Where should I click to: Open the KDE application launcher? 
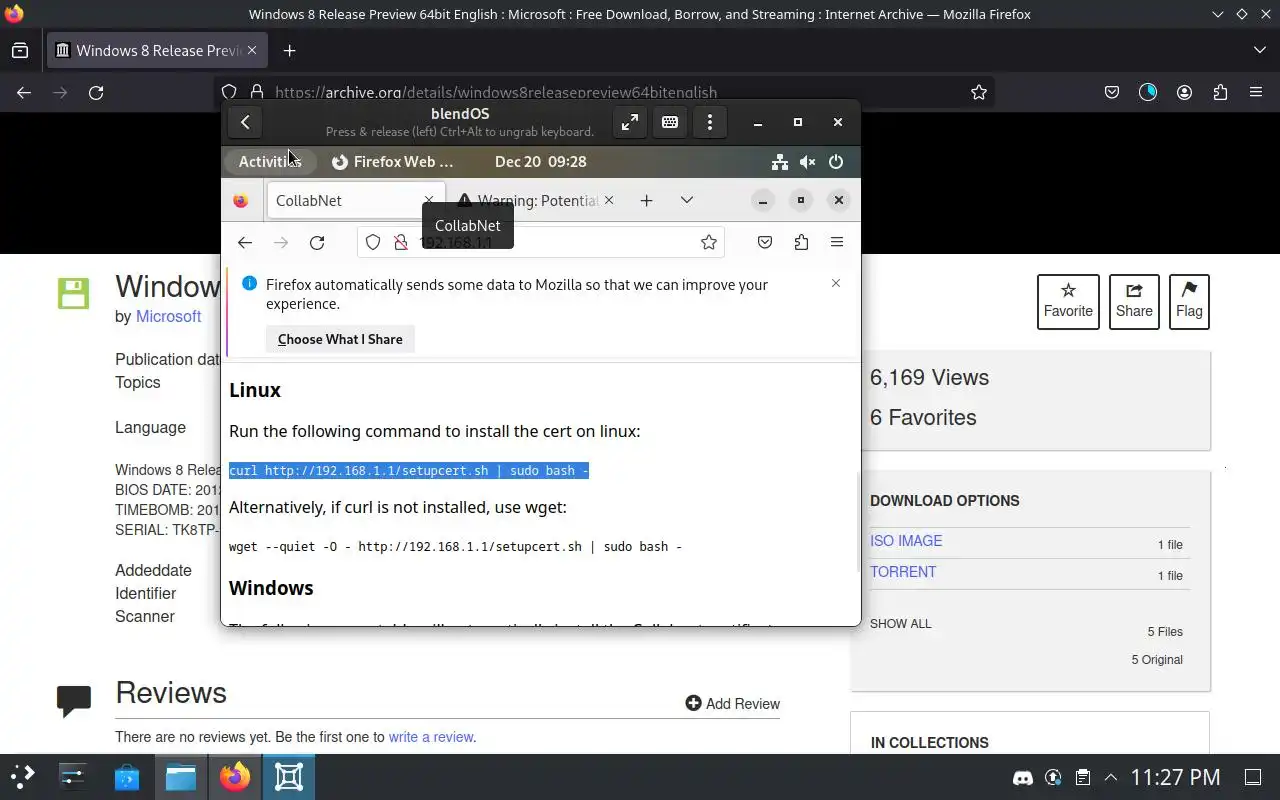tap(22, 777)
